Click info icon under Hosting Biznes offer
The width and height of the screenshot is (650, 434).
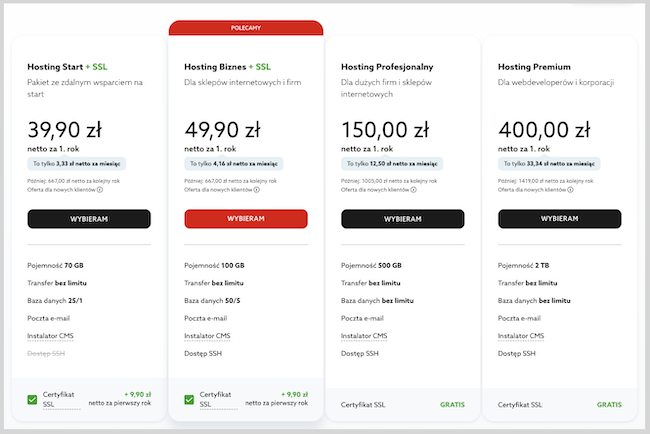(x=257, y=190)
